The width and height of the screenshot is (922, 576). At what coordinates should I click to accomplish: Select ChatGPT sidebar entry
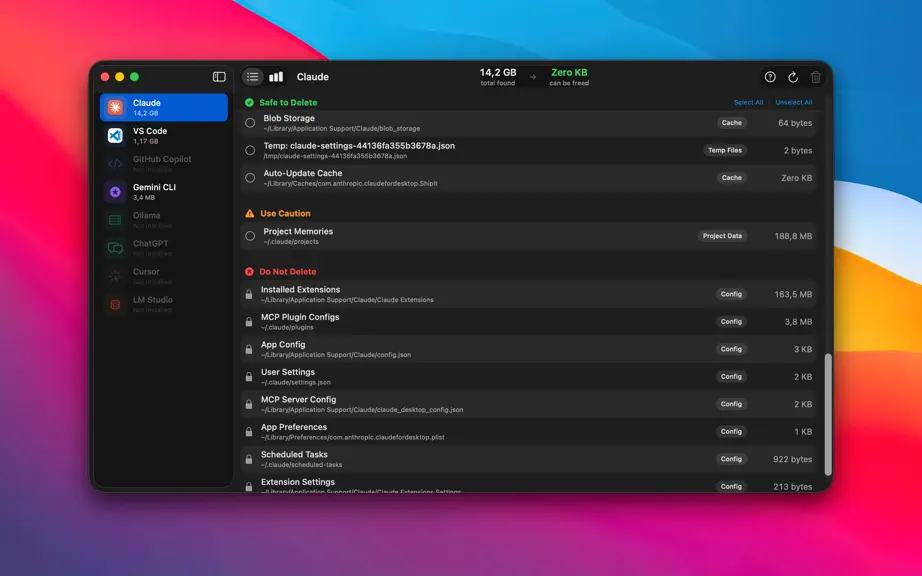tap(163, 248)
